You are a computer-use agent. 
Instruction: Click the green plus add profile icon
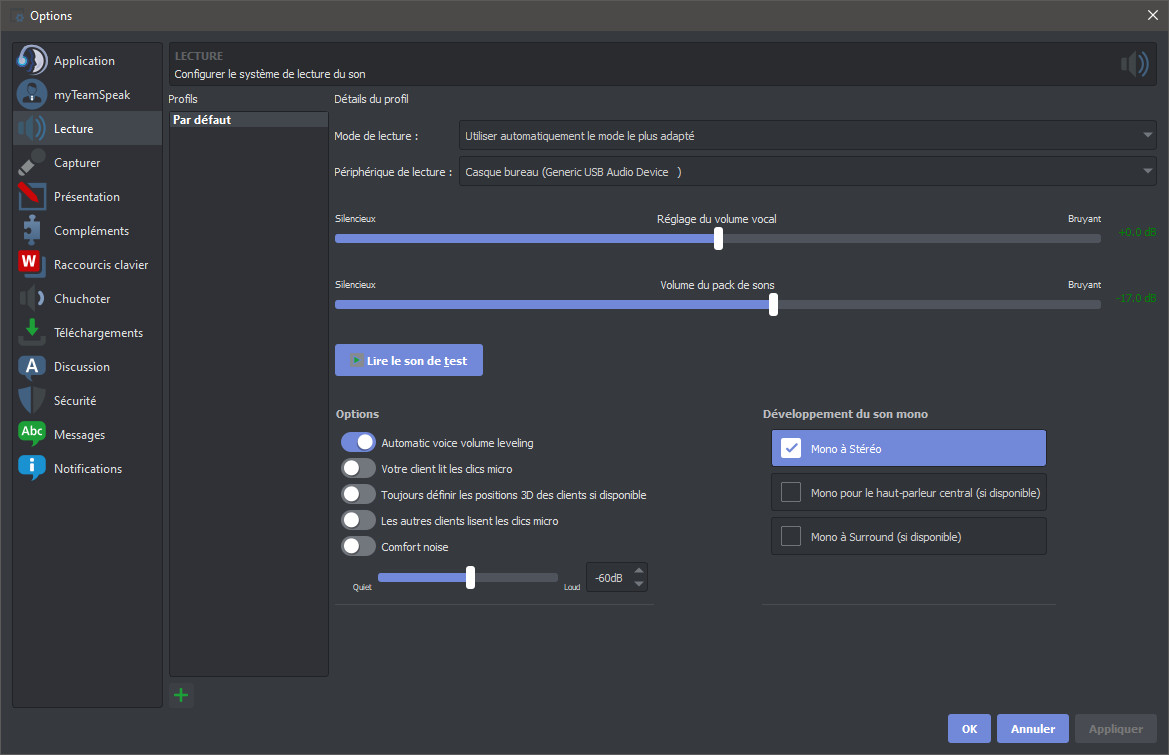pos(181,695)
